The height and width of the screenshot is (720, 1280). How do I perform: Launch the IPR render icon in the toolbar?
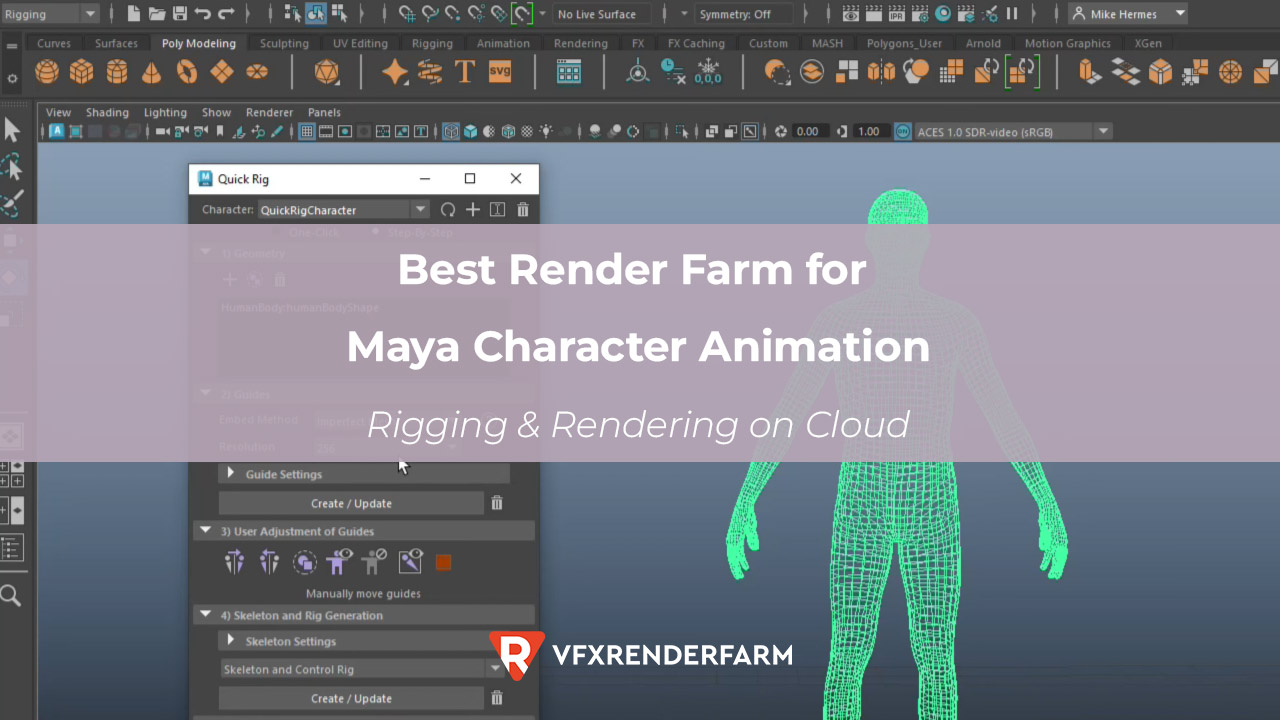click(x=897, y=14)
